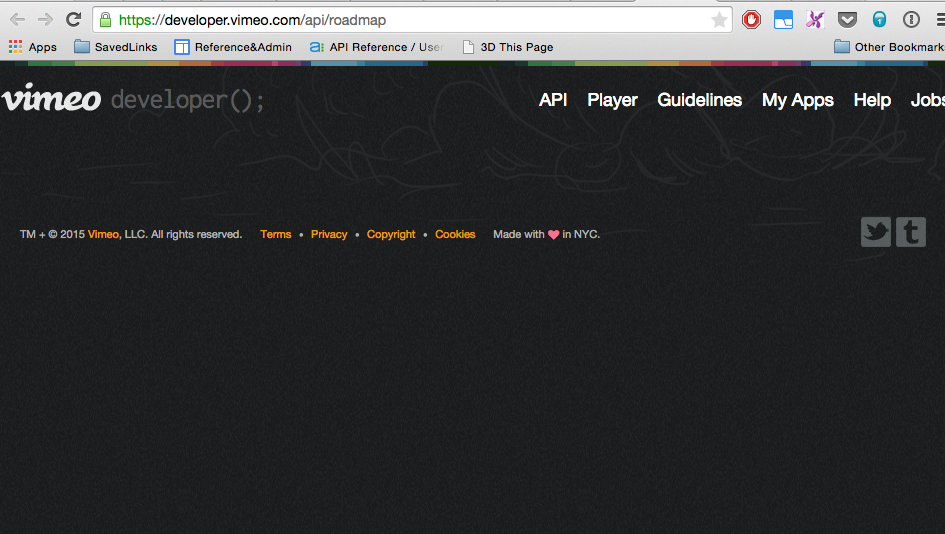
Task: Bookmark this page with the star icon
Action: 719,20
